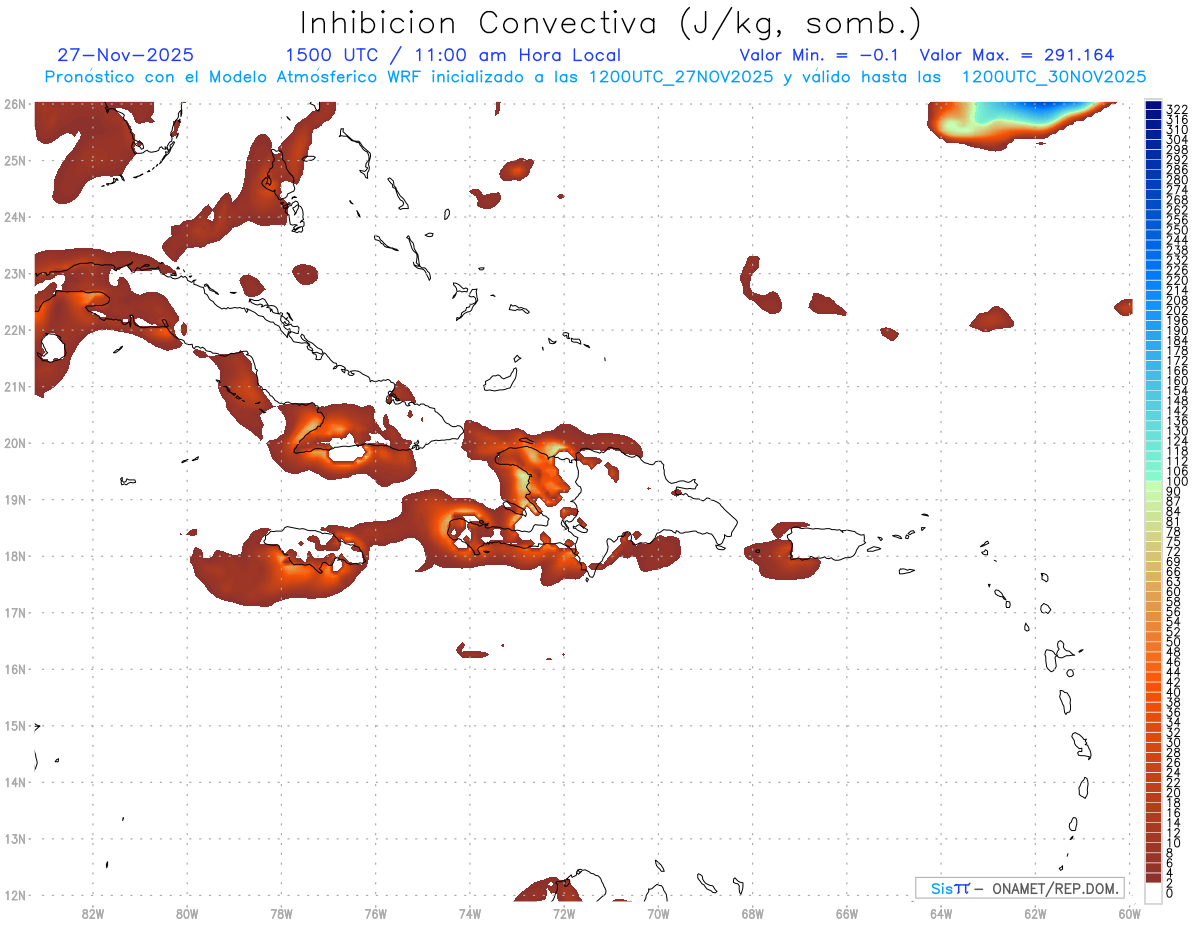Click the 60W longitude label
Image resolution: width=1200 pixels, height=927 pixels.
[1130, 912]
